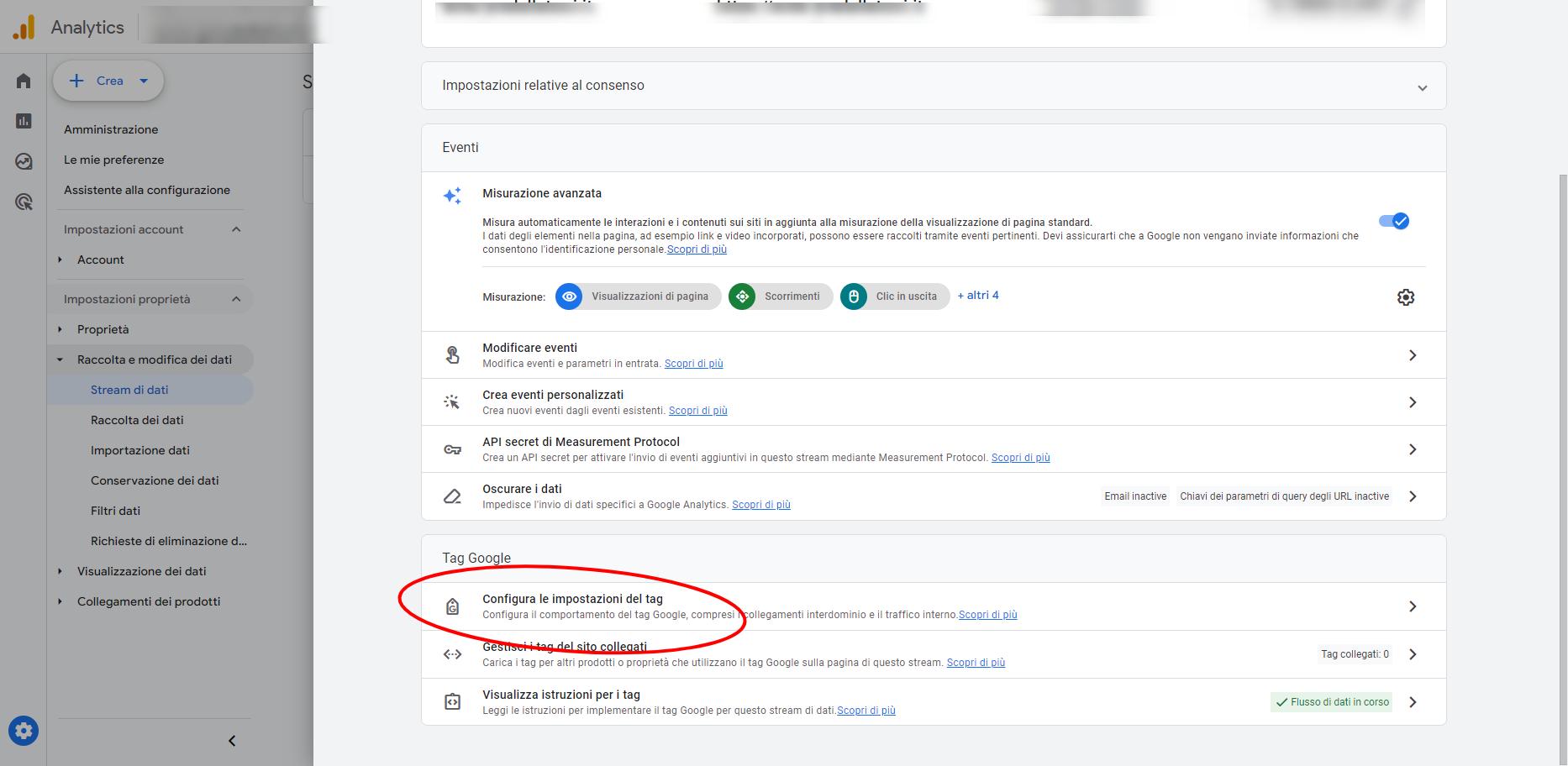1568x766 pixels.
Task: Collapse Impostazioni account section
Action: [x=236, y=229]
